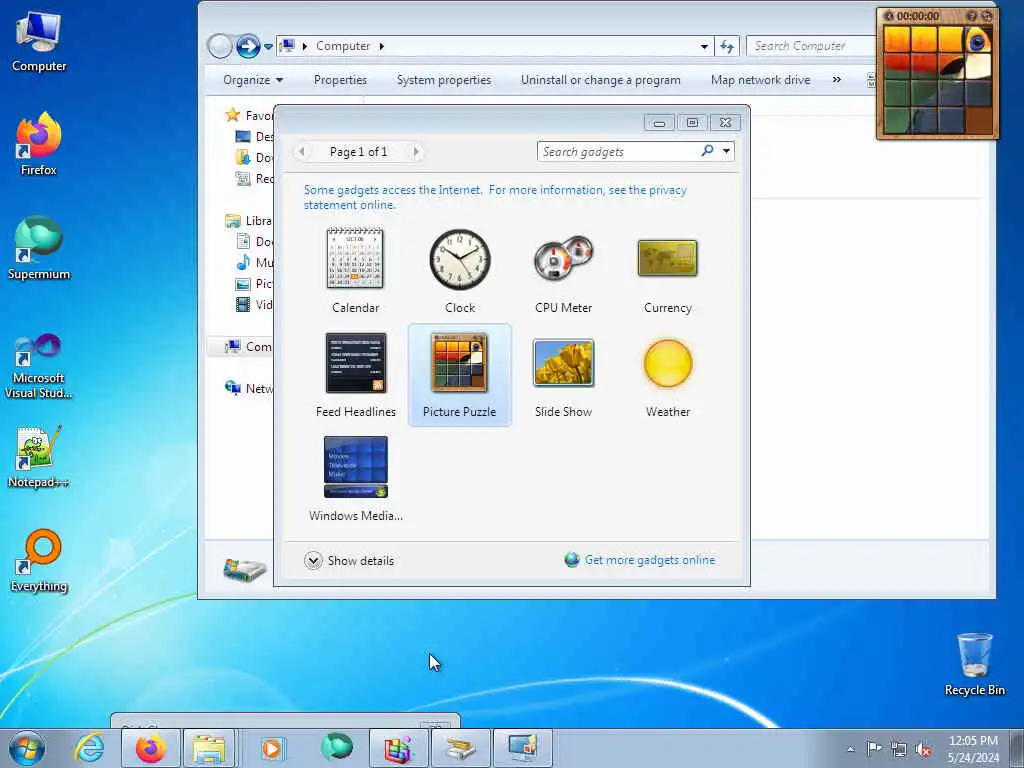Switch to Windows Explorer taskbar button
This screenshot has width=1024, height=768.
click(209, 748)
